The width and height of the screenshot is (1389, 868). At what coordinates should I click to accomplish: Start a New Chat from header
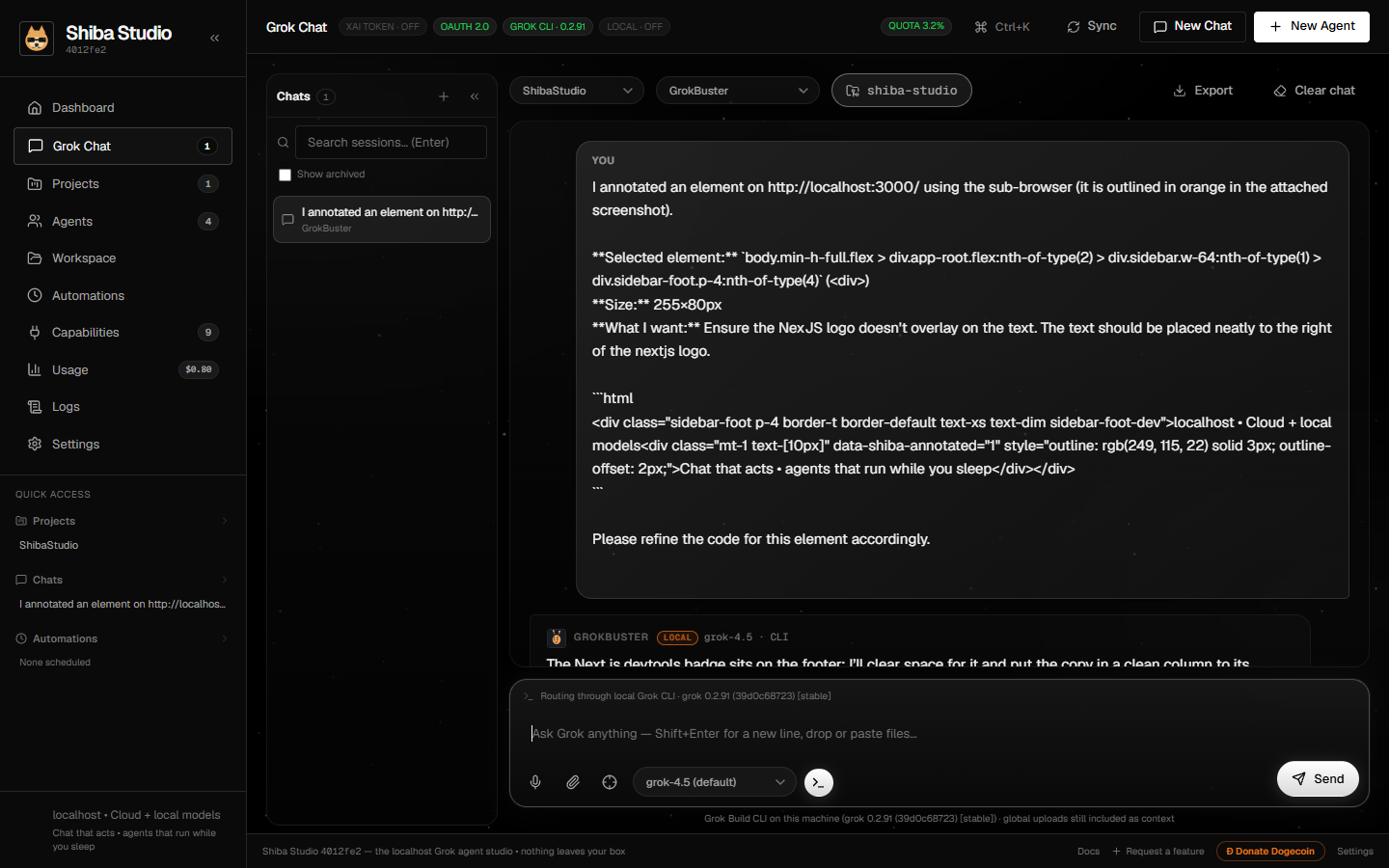pyautogui.click(x=1192, y=26)
